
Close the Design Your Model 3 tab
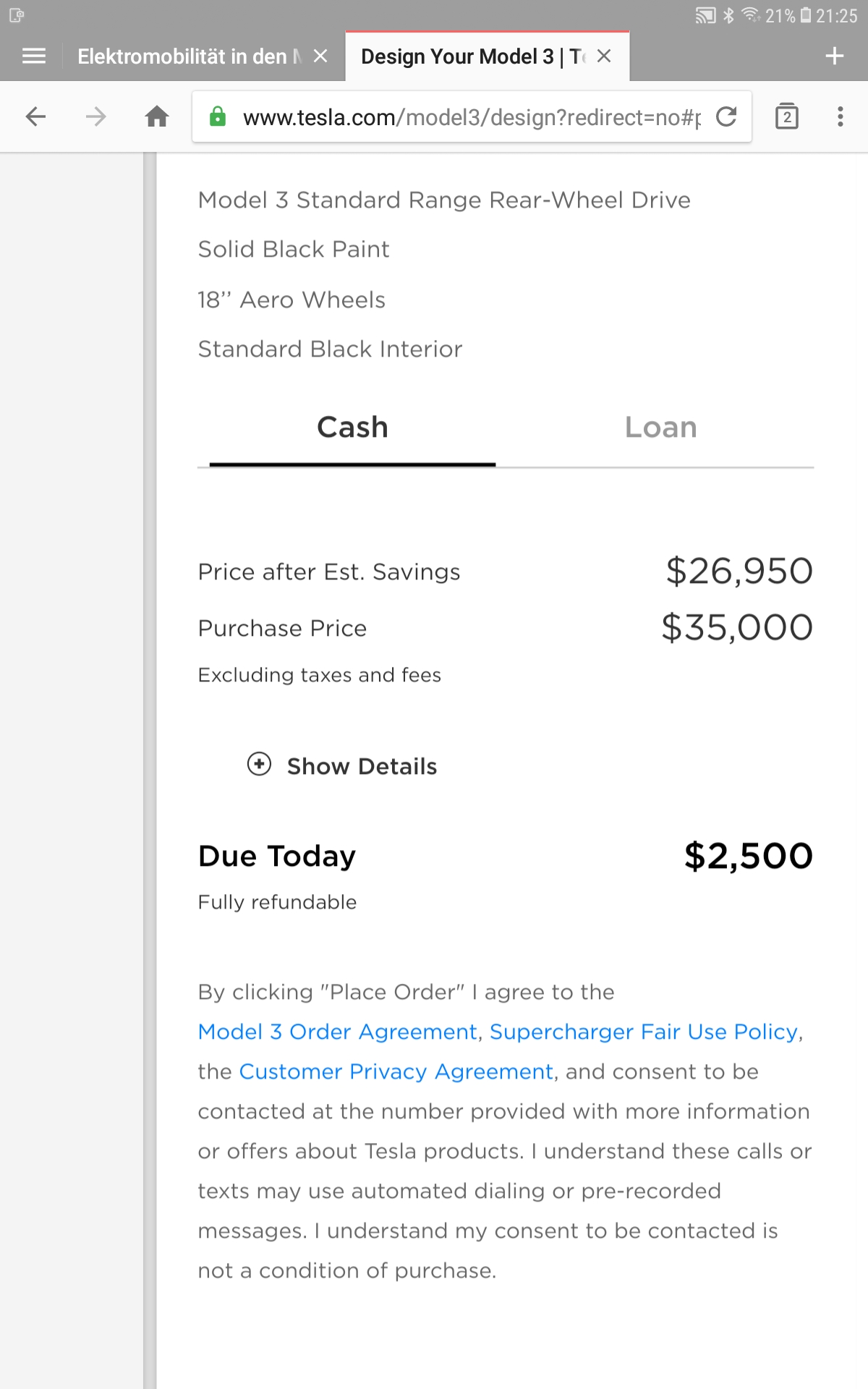[604, 56]
